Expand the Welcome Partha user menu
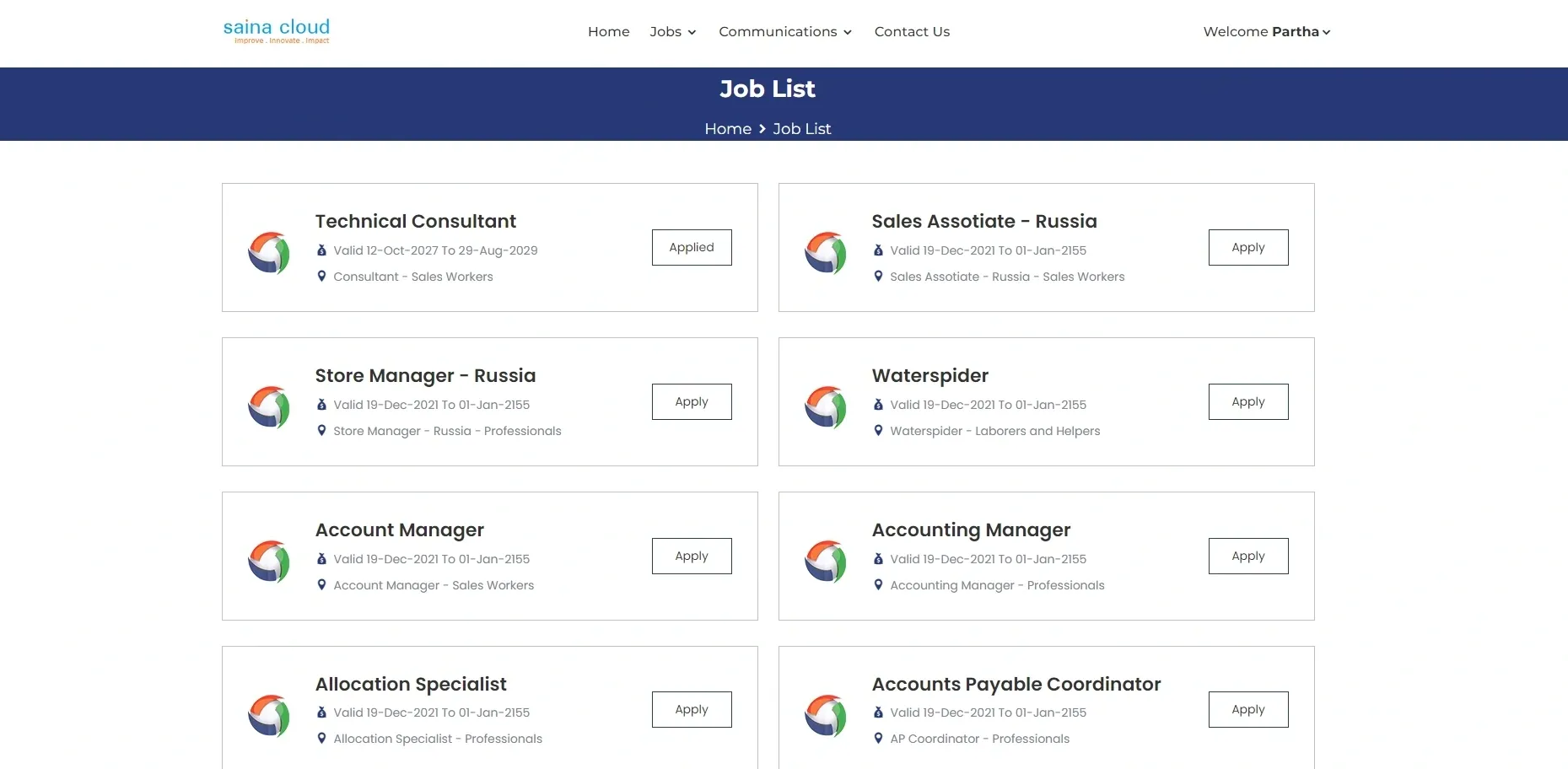1568x769 pixels. click(1266, 32)
